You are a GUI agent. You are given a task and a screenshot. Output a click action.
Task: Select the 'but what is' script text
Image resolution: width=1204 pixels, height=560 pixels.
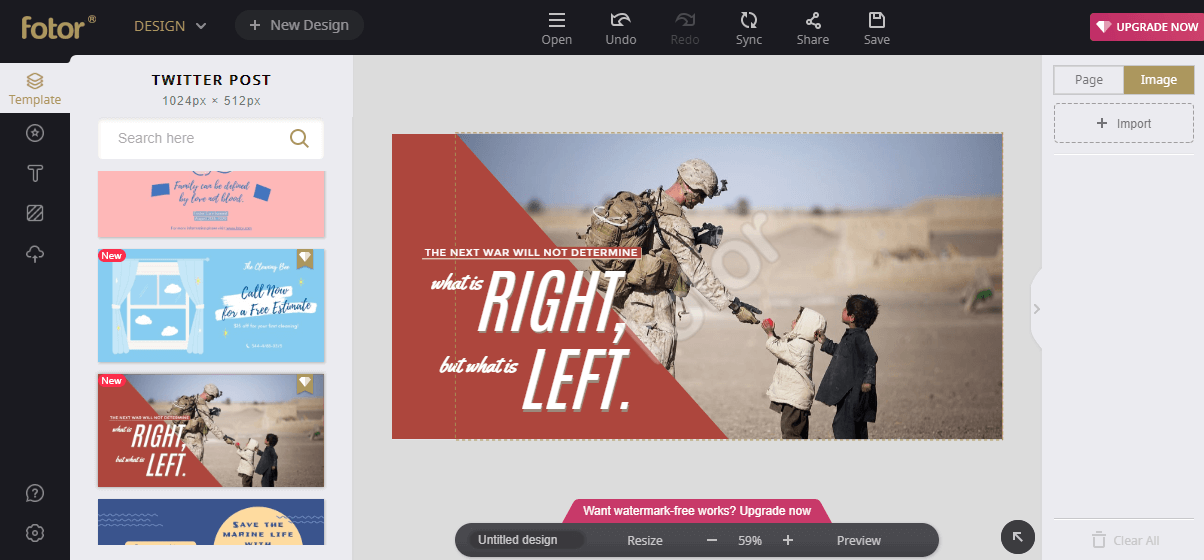478,366
